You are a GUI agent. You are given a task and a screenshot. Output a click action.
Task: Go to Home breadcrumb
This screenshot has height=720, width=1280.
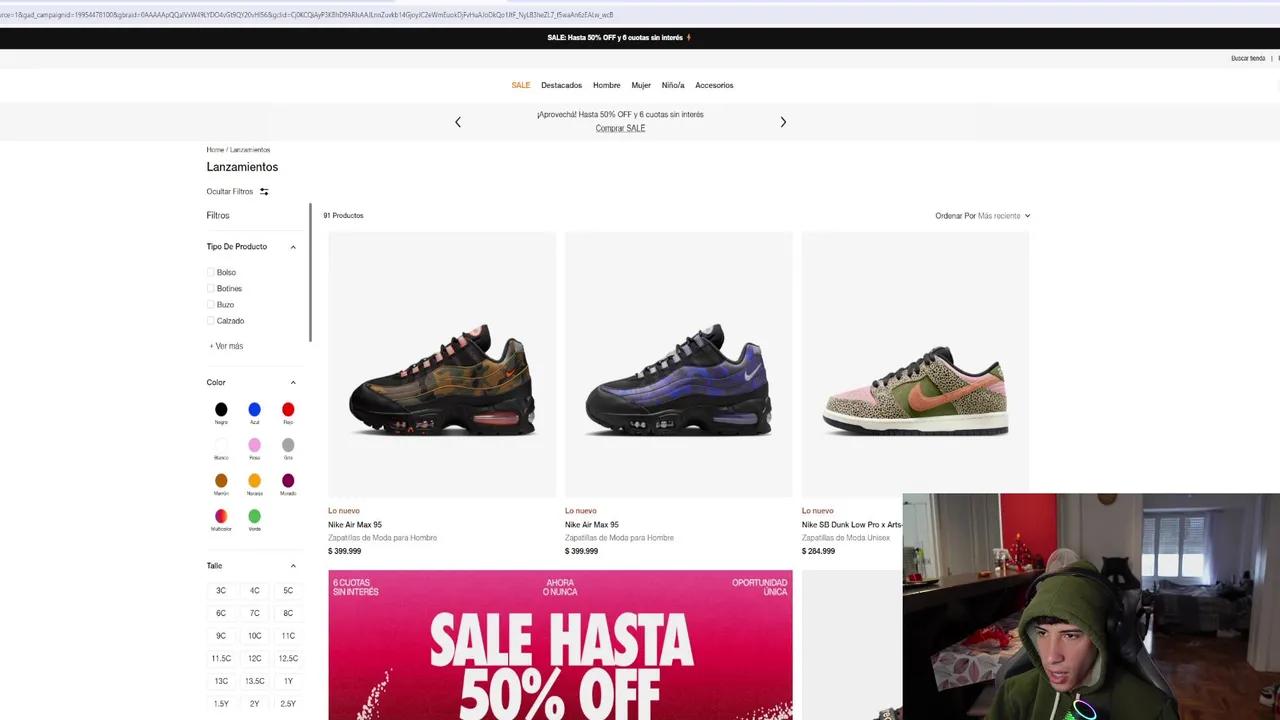click(215, 150)
